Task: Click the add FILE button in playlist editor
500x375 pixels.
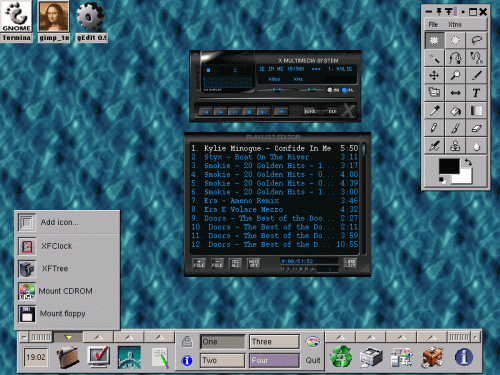Action: [x=199, y=263]
